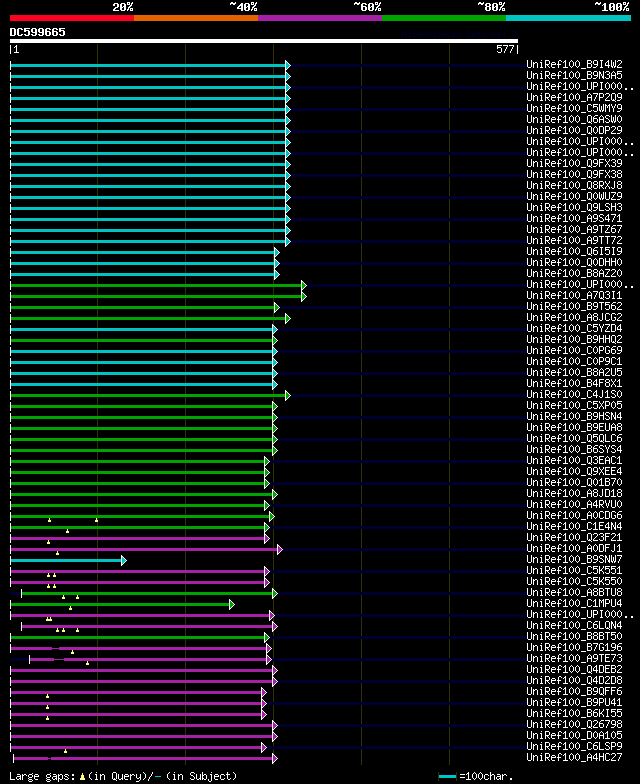
Task: Click the green arrowhead ending the C4J1S0 alignment
Action: [x=288, y=396]
